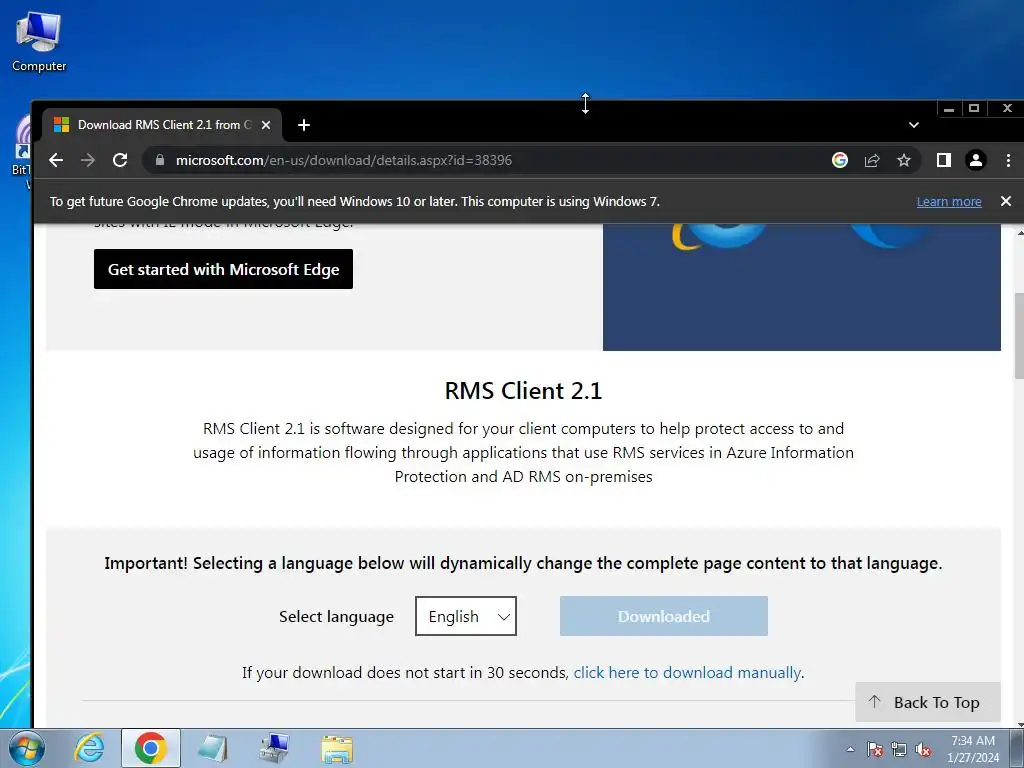Click here to download manually link

pyautogui.click(x=687, y=673)
